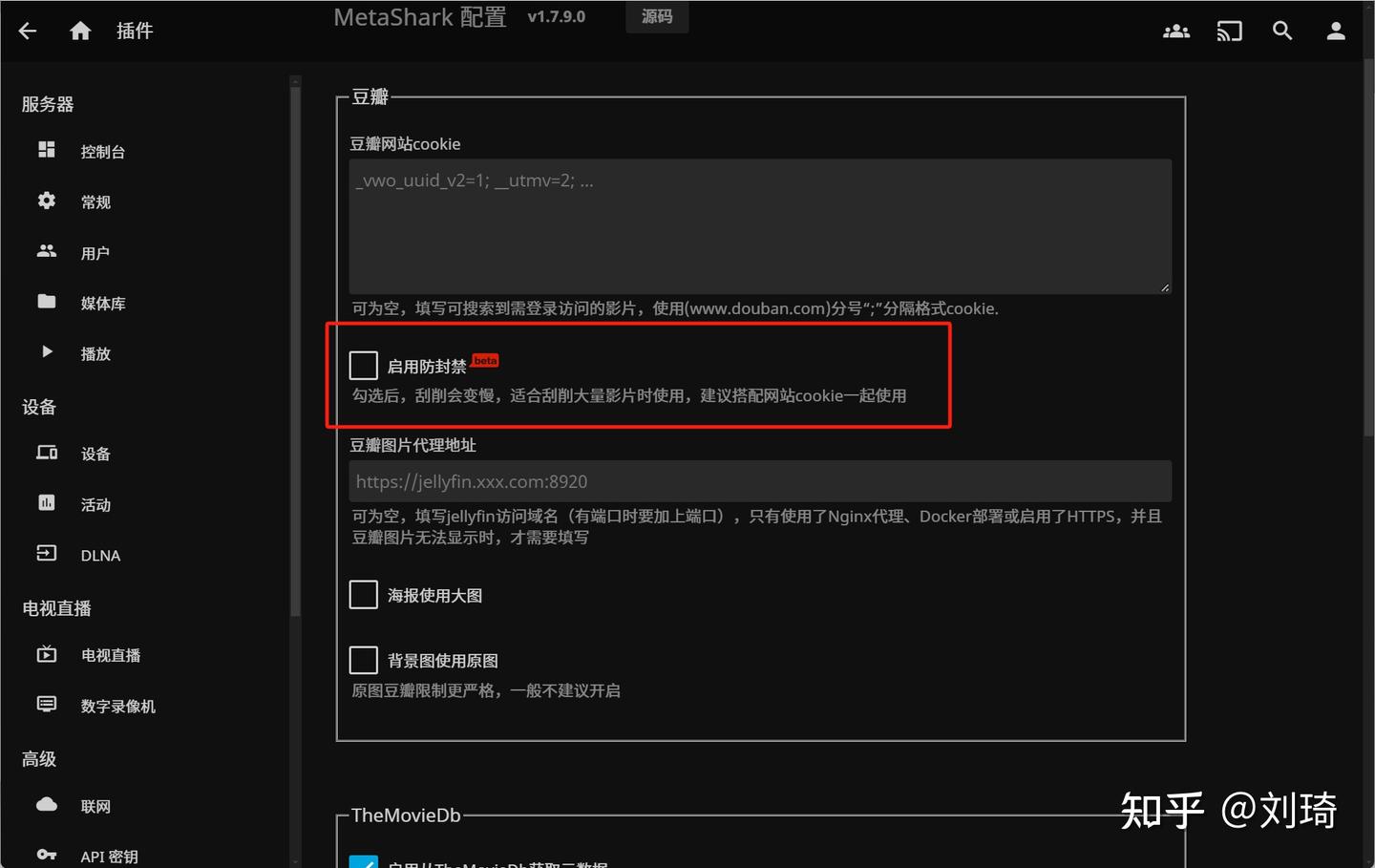Check the 海报使用大图 option
Image resolution: width=1375 pixels, height=868 pixels.
363,594
